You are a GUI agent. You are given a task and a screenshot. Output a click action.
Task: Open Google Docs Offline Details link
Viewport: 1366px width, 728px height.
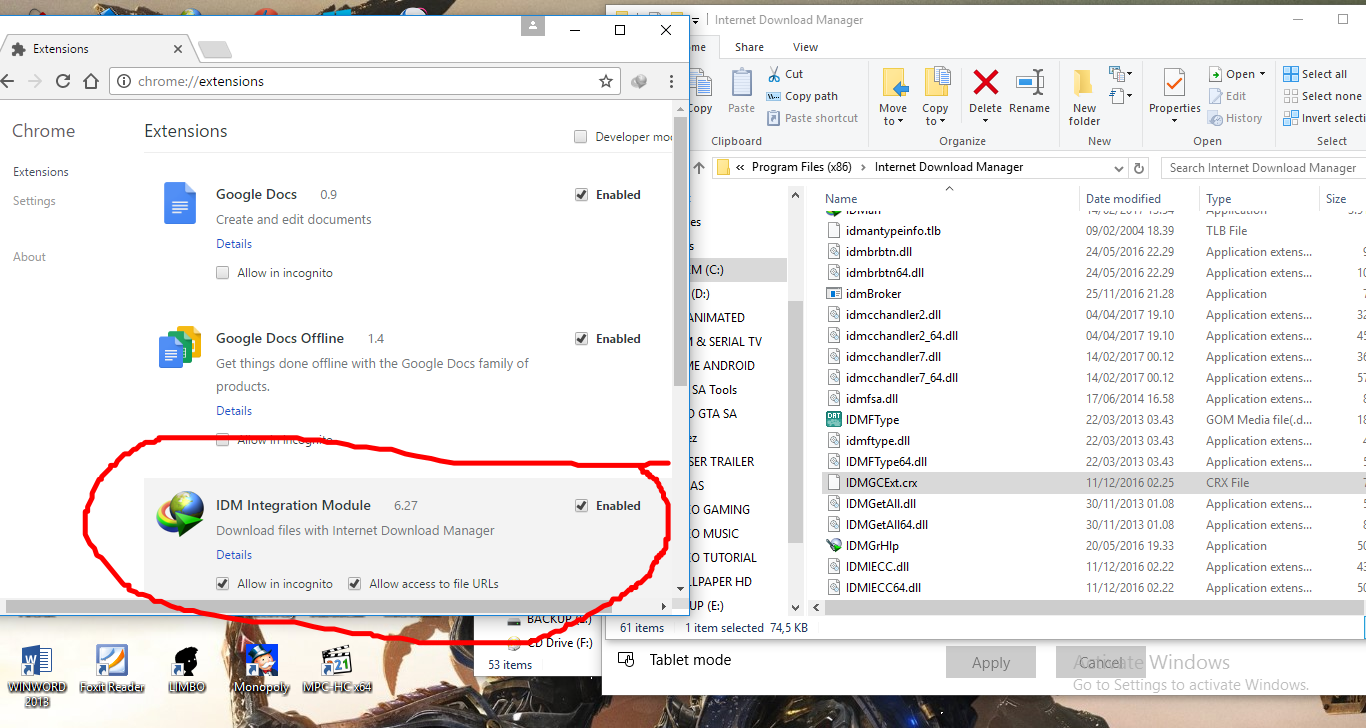(x=234, y=411)
